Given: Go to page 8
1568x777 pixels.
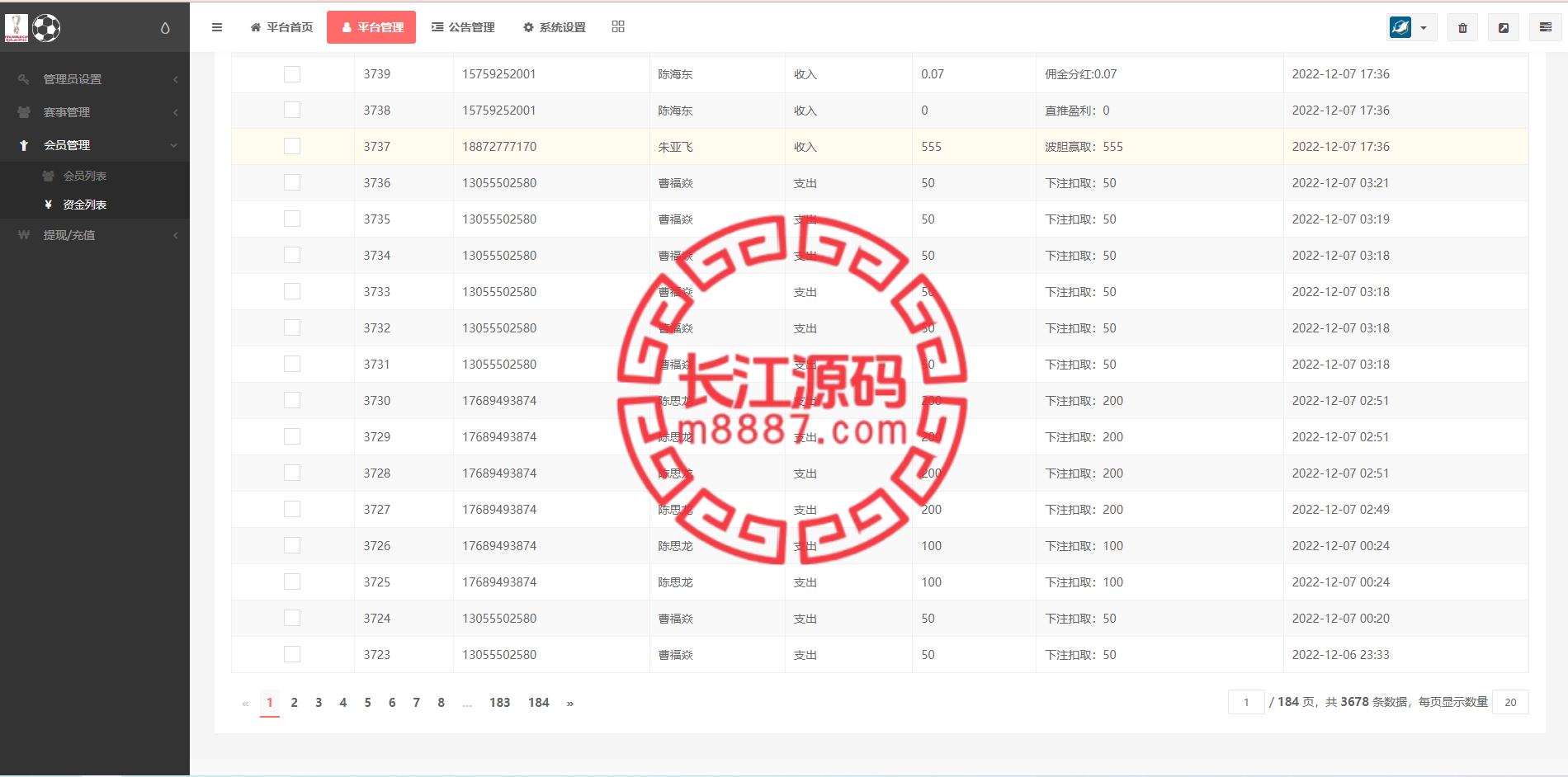Looking at the screenshot, I should coord(441,703).
